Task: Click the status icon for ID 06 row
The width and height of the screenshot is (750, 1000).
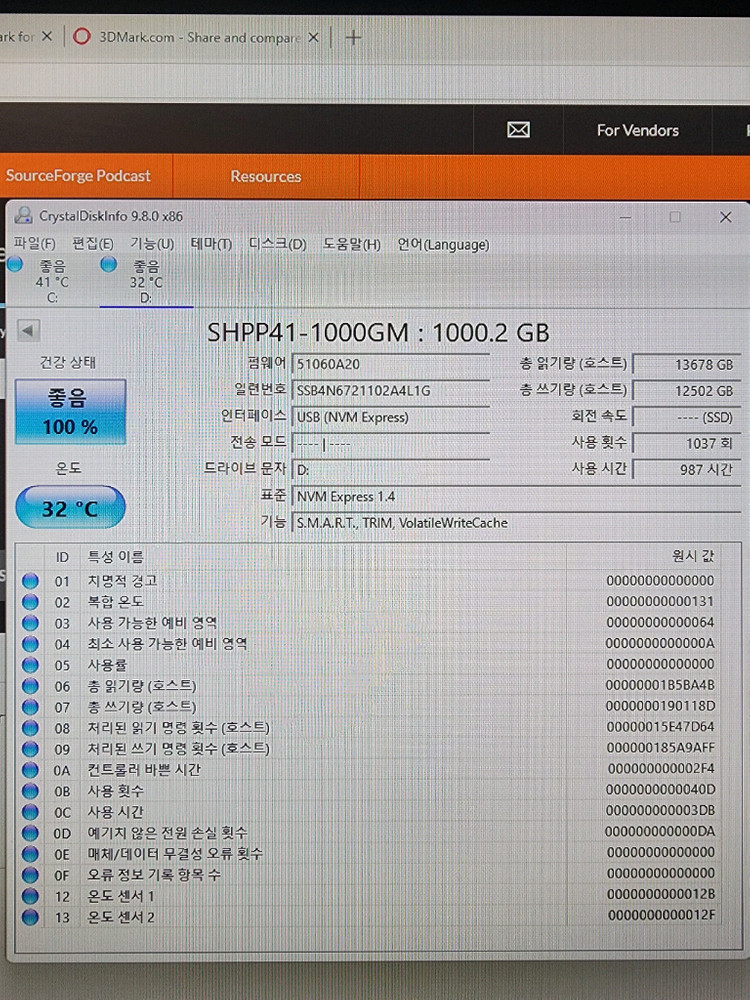Action: [30, 686]
